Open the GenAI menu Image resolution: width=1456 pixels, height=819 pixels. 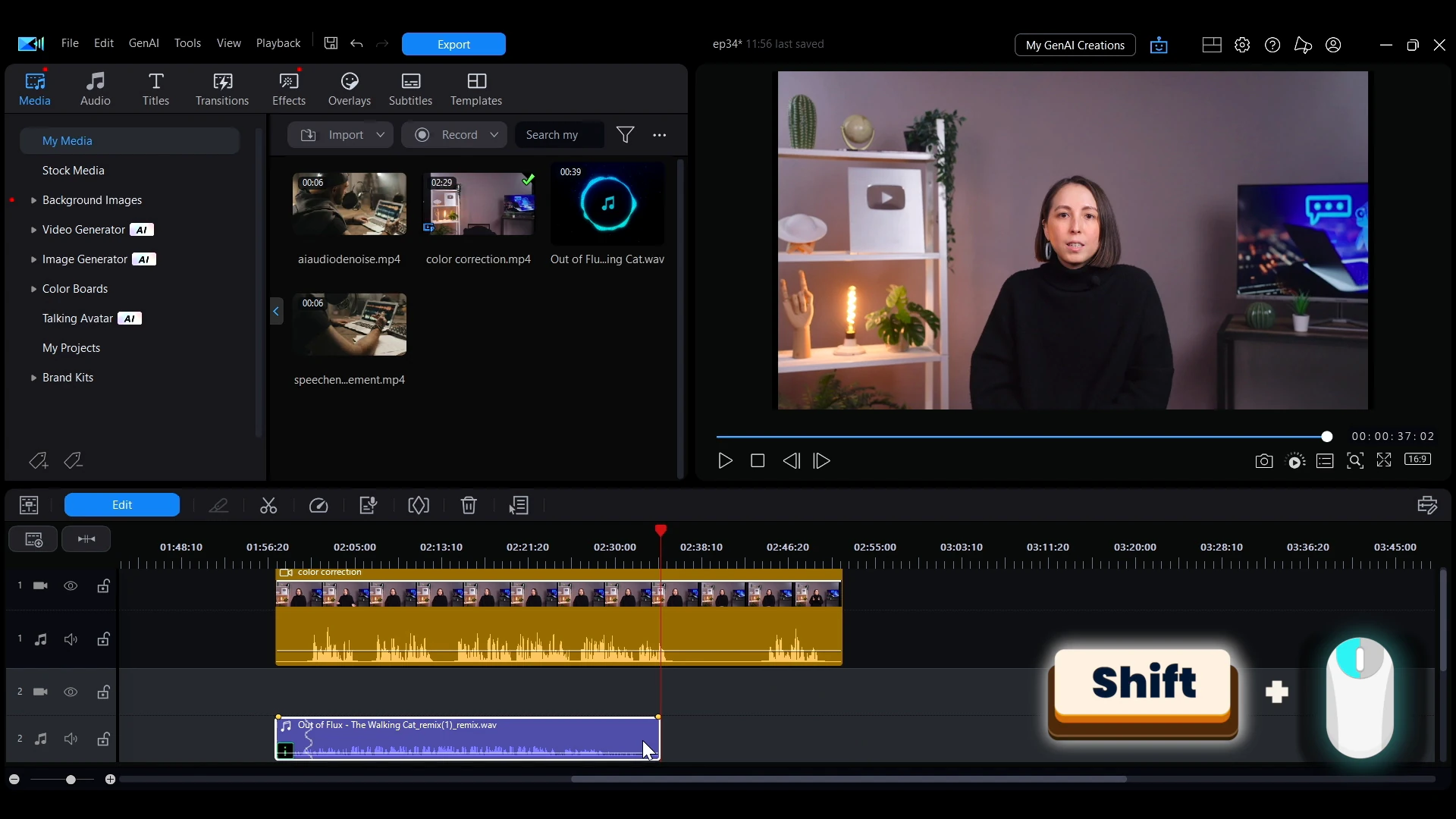click(x=144, y=43)
